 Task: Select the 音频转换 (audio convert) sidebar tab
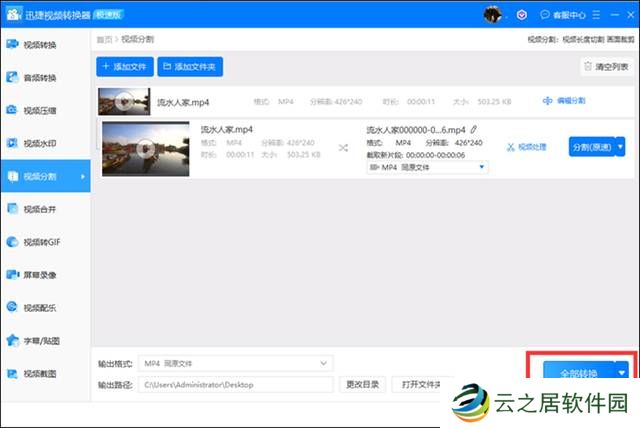pos(40,78)
